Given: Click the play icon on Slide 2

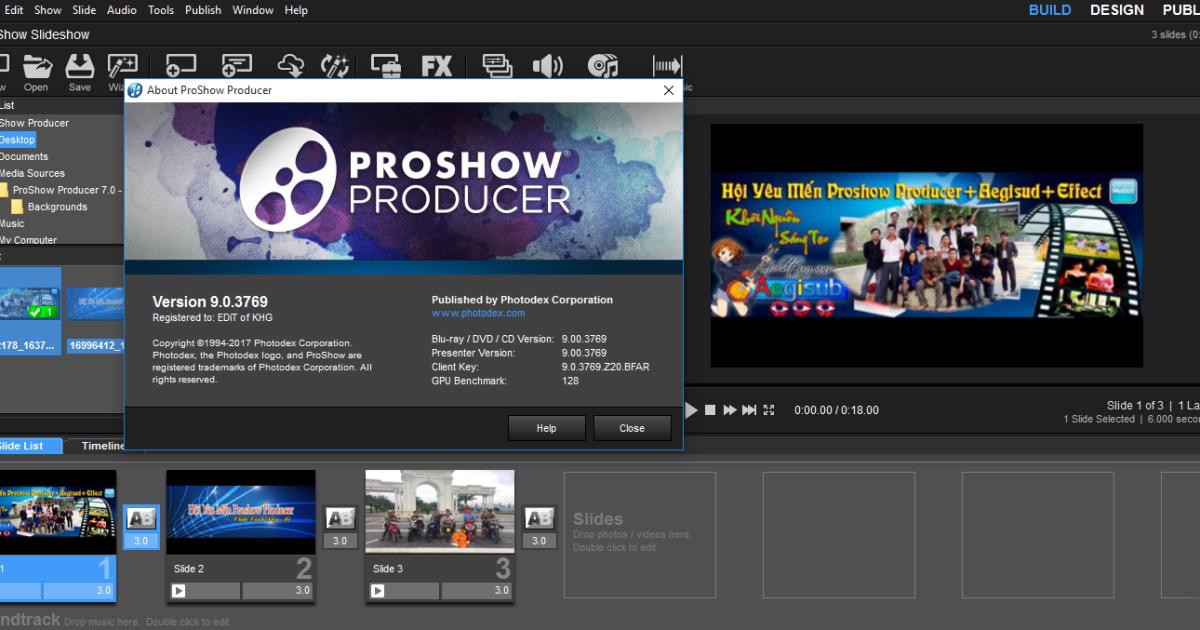Looking at the screenshot, I should click(179, 591).
